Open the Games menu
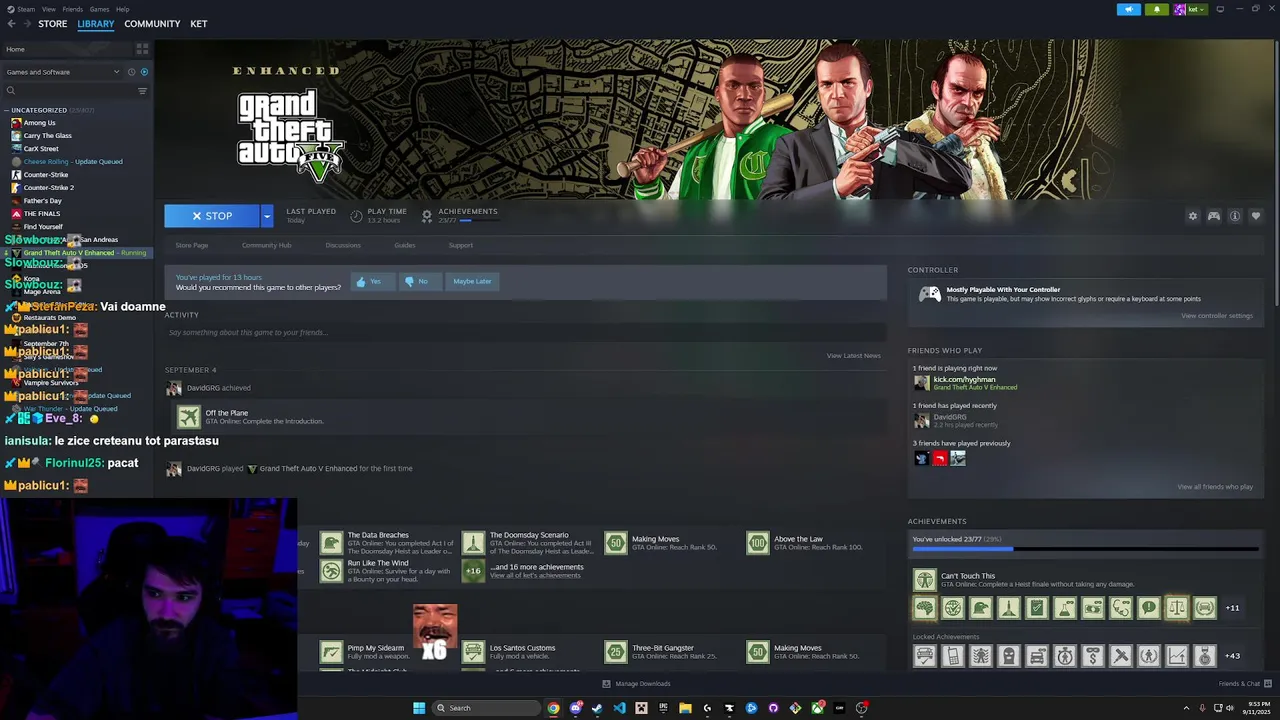Screen dimensions: 1280x720 pos(99,9)
